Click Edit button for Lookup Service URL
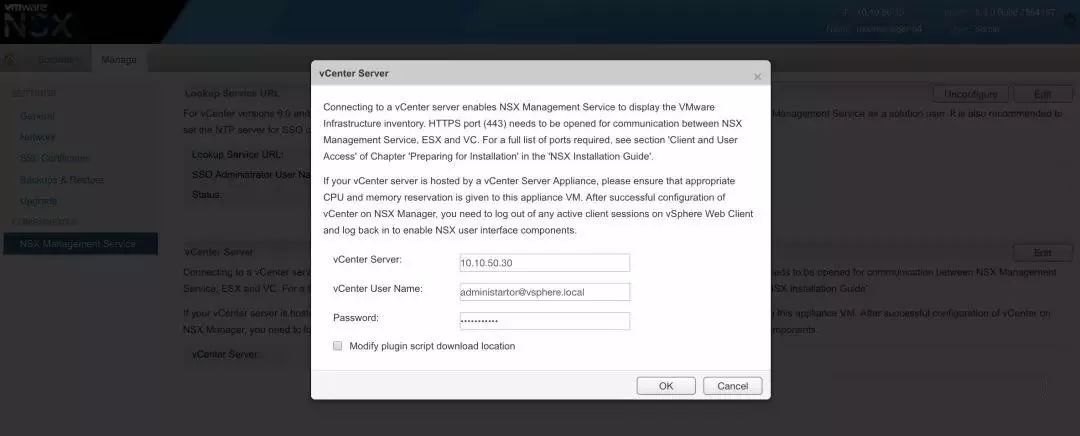Viewport: 1080px width, 436px height. (x=1043, y=94)
